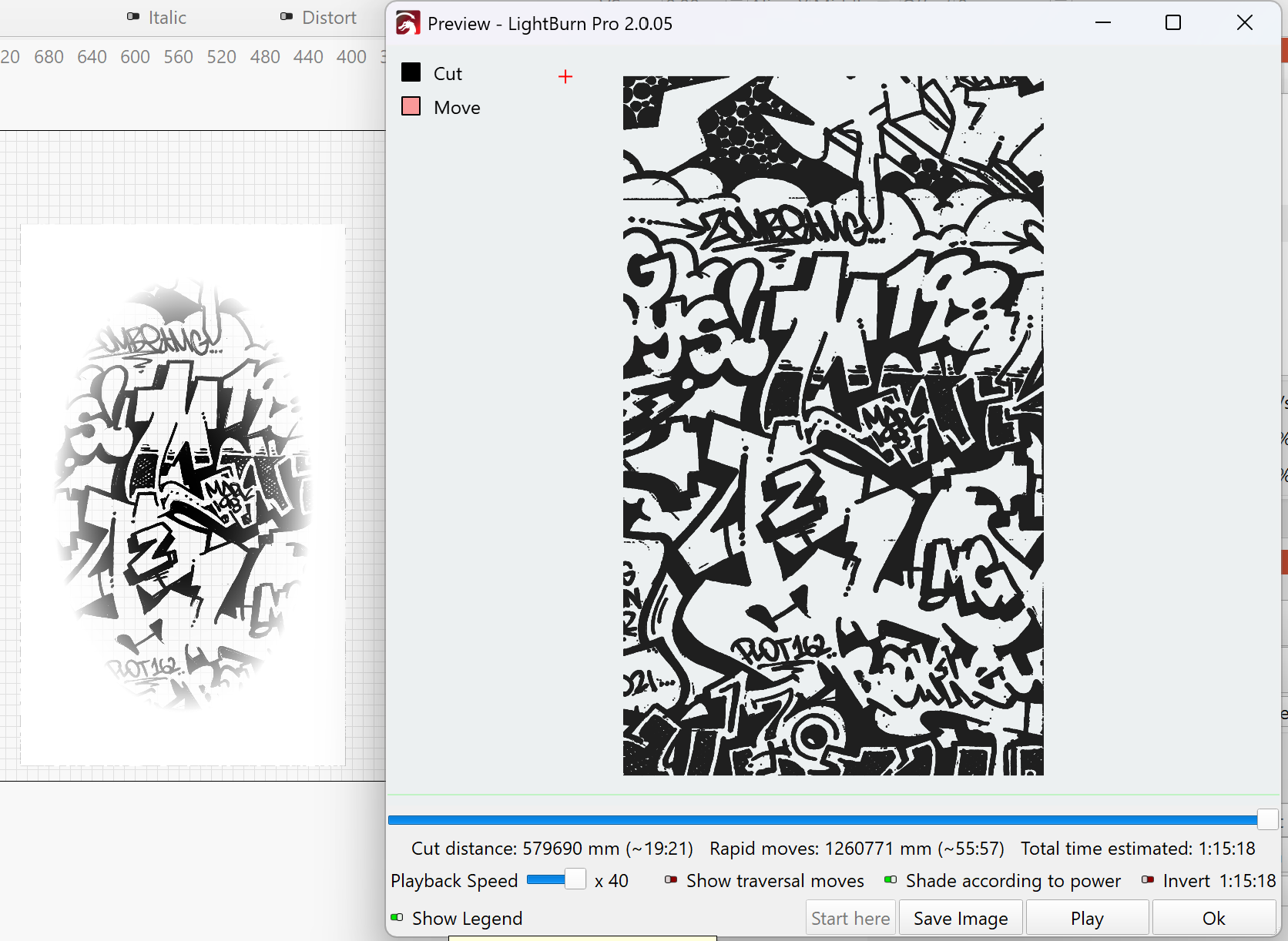This screenshot has height=941, width=1288.
Task: Click the red crosshair origin marker
Action: [565, 76]
